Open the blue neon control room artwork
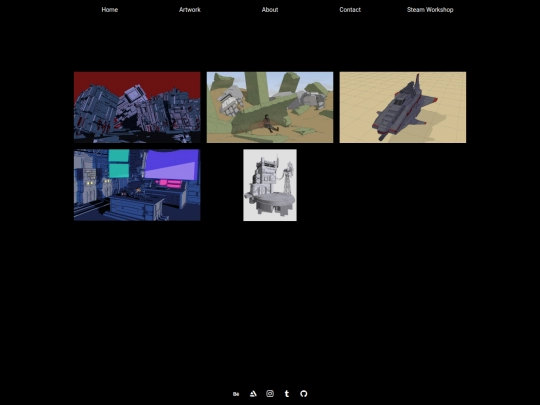540x405 pixels. click(x=137, y=185)
